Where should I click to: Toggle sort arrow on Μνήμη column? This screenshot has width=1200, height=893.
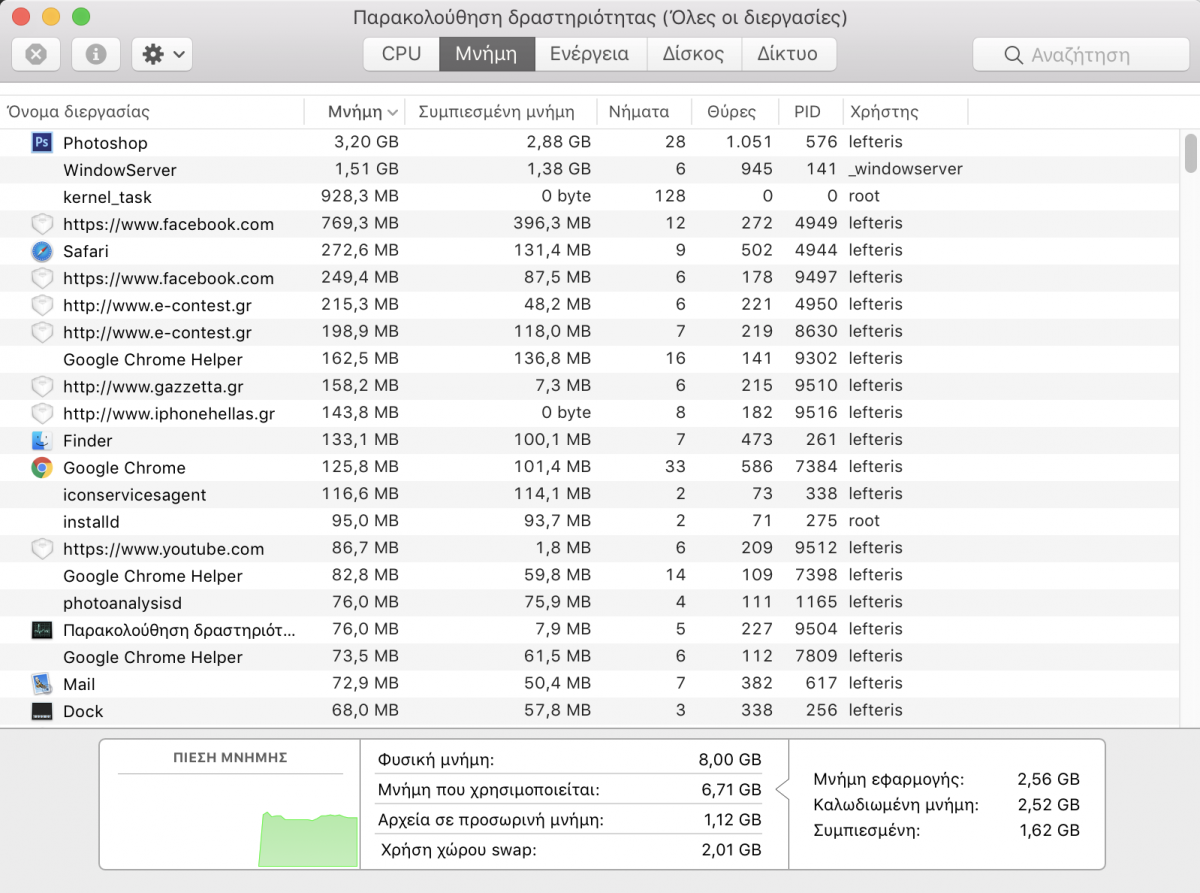pos(393,112)
